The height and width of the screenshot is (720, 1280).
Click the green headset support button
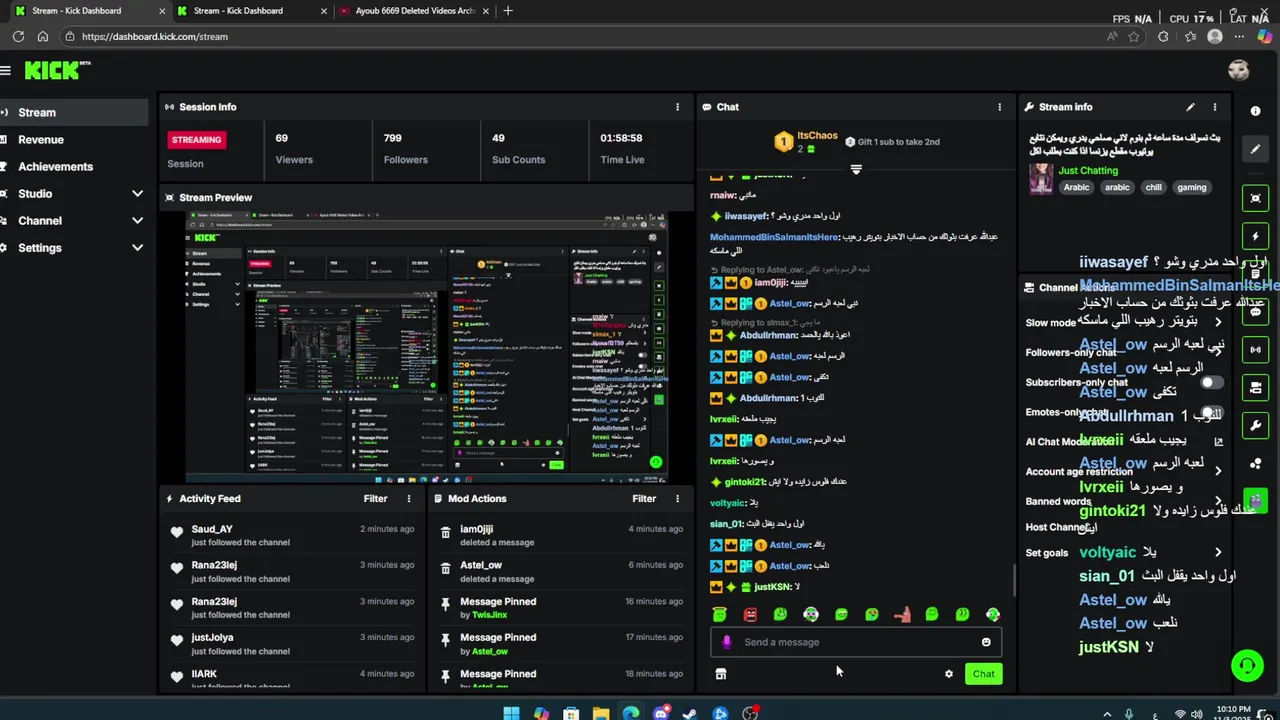tap(1246, 664)
